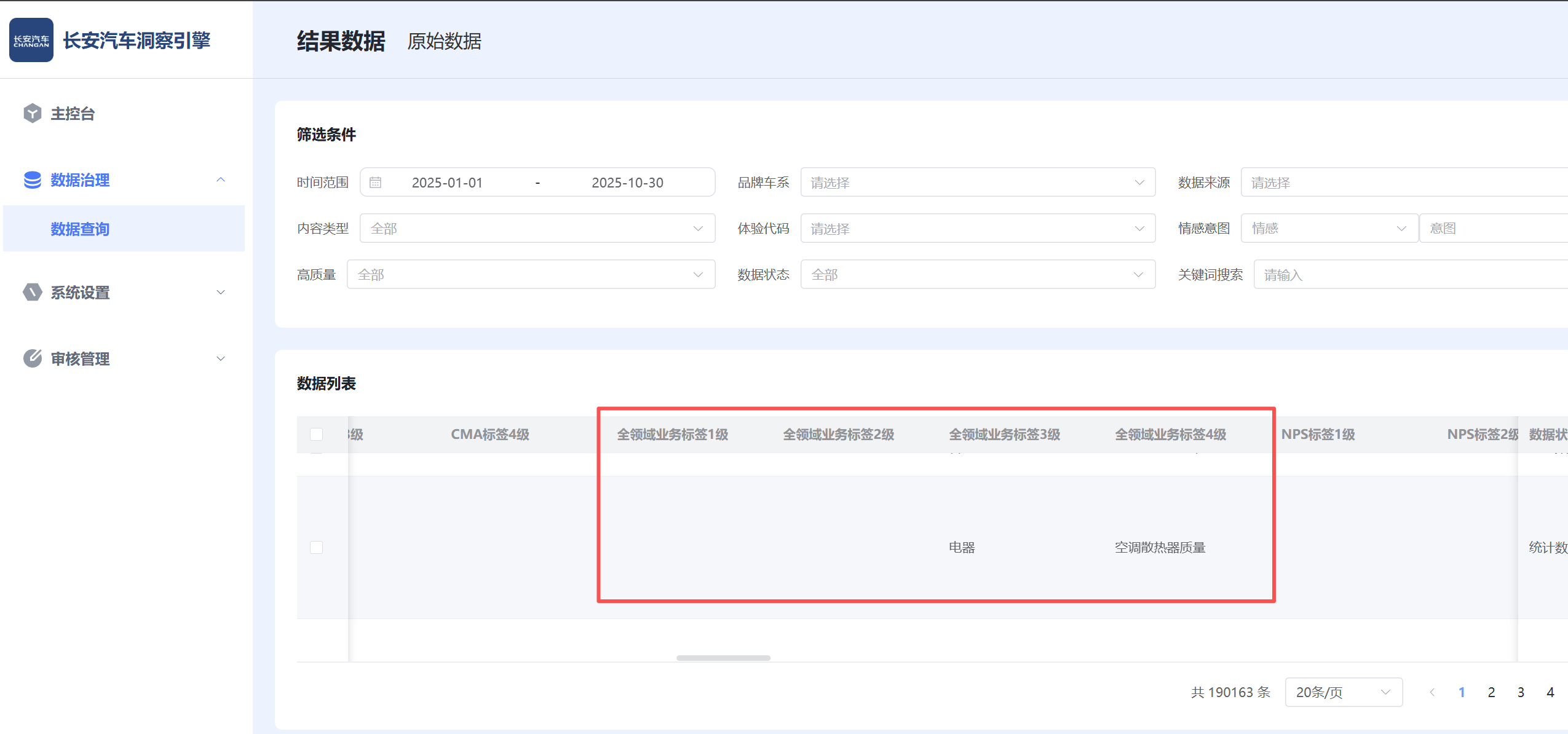Screen dimensions: 1568x734
Task: Go to page 4
Action: click(1550, 692)
